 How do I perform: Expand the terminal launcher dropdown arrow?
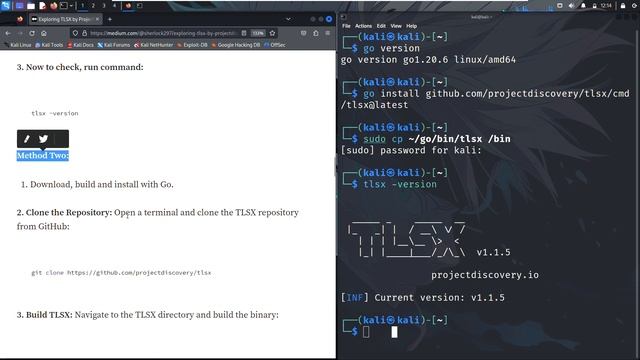(x=71, y=6)
